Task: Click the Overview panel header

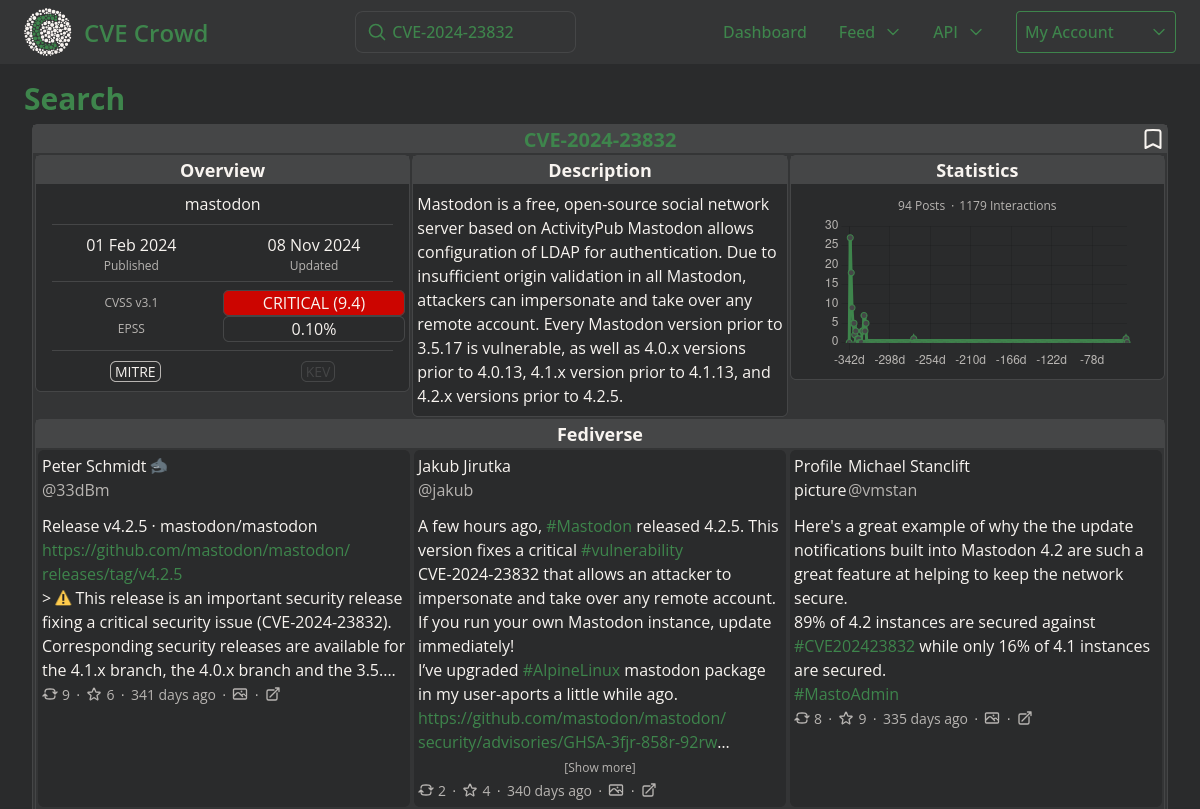Action: (x=223, y=170)
